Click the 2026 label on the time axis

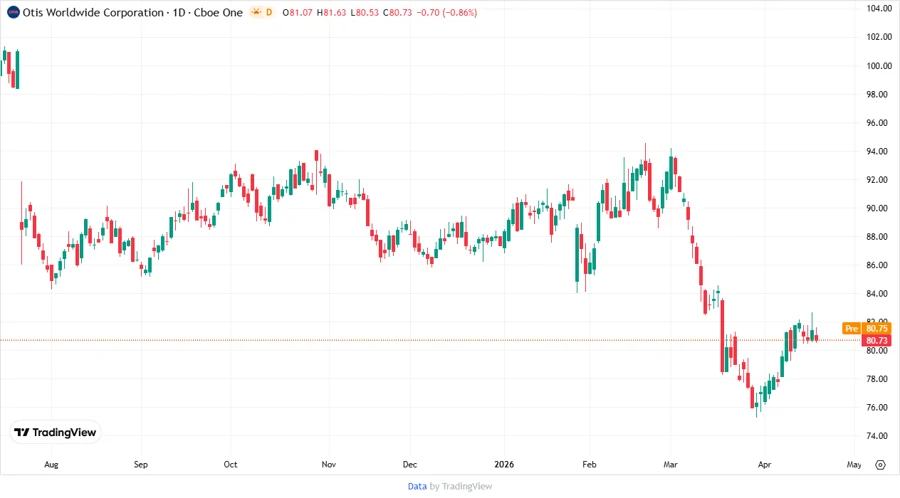[x=504, y=464]
